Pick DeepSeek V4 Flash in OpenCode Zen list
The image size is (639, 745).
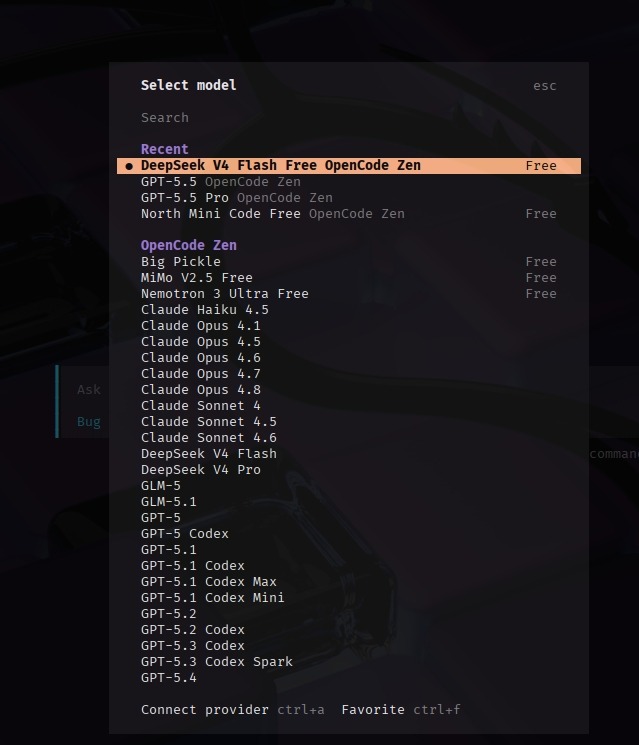pyautogui.click(x=349, y=454)
